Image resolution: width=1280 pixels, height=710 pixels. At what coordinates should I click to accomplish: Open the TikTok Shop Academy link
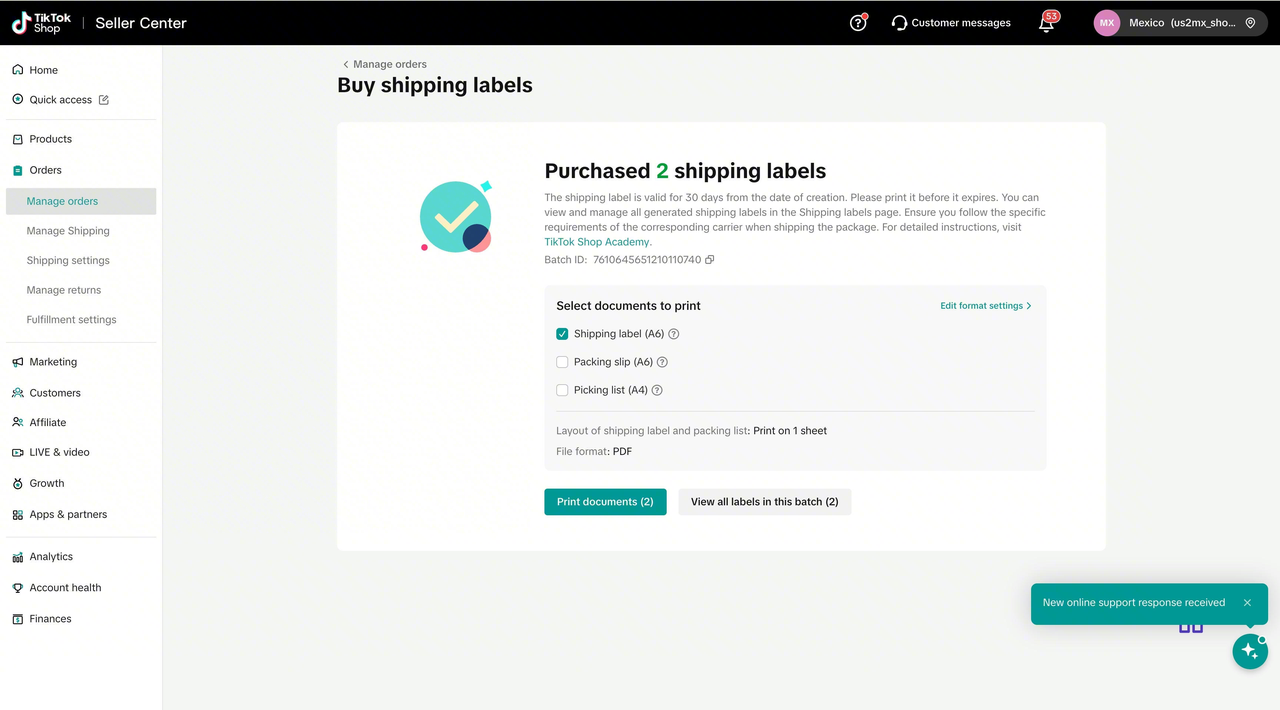[x=598, y=242]
